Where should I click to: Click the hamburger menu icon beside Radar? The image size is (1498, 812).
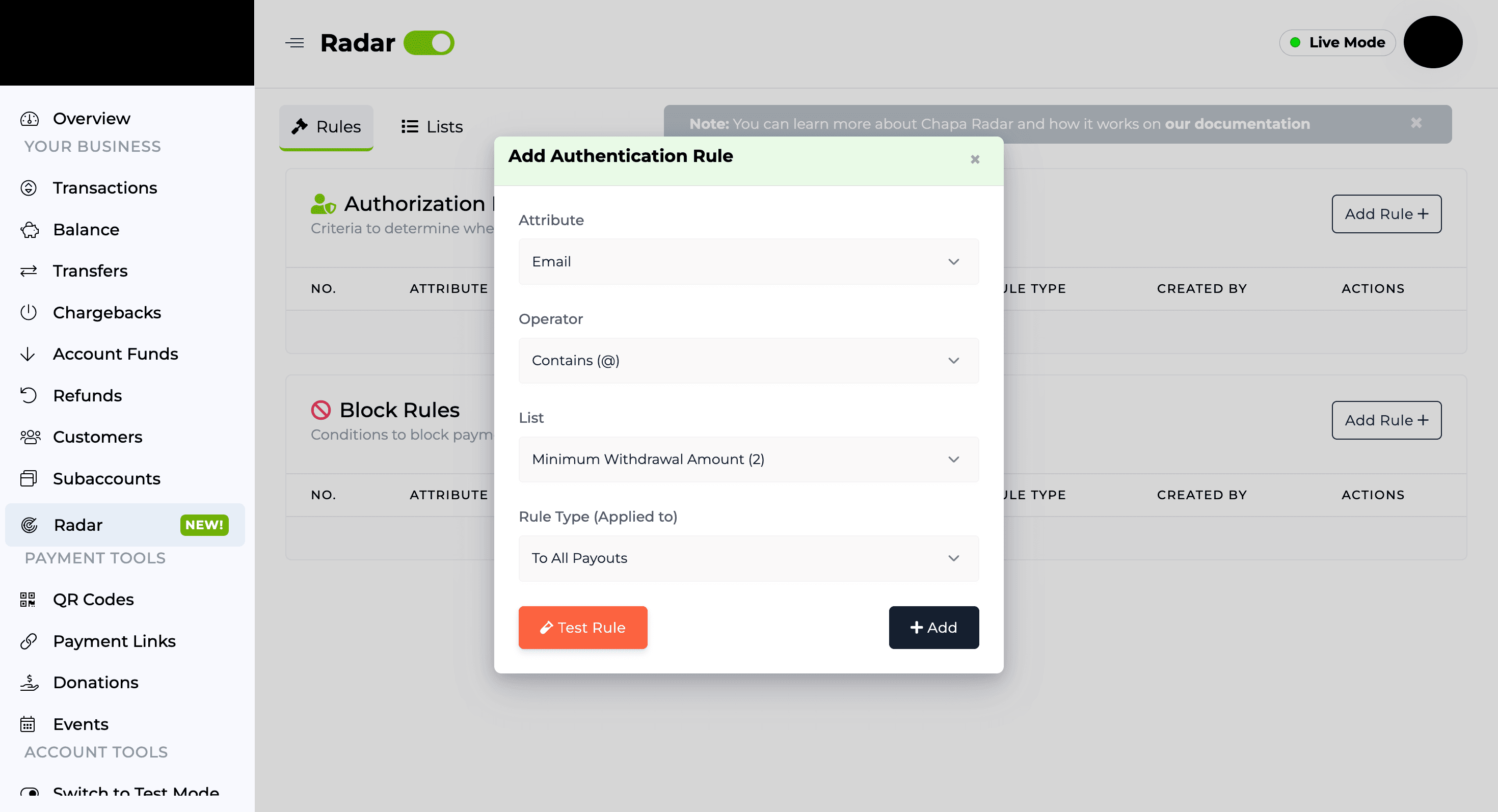pyautogui.click(x=295, y=43)
